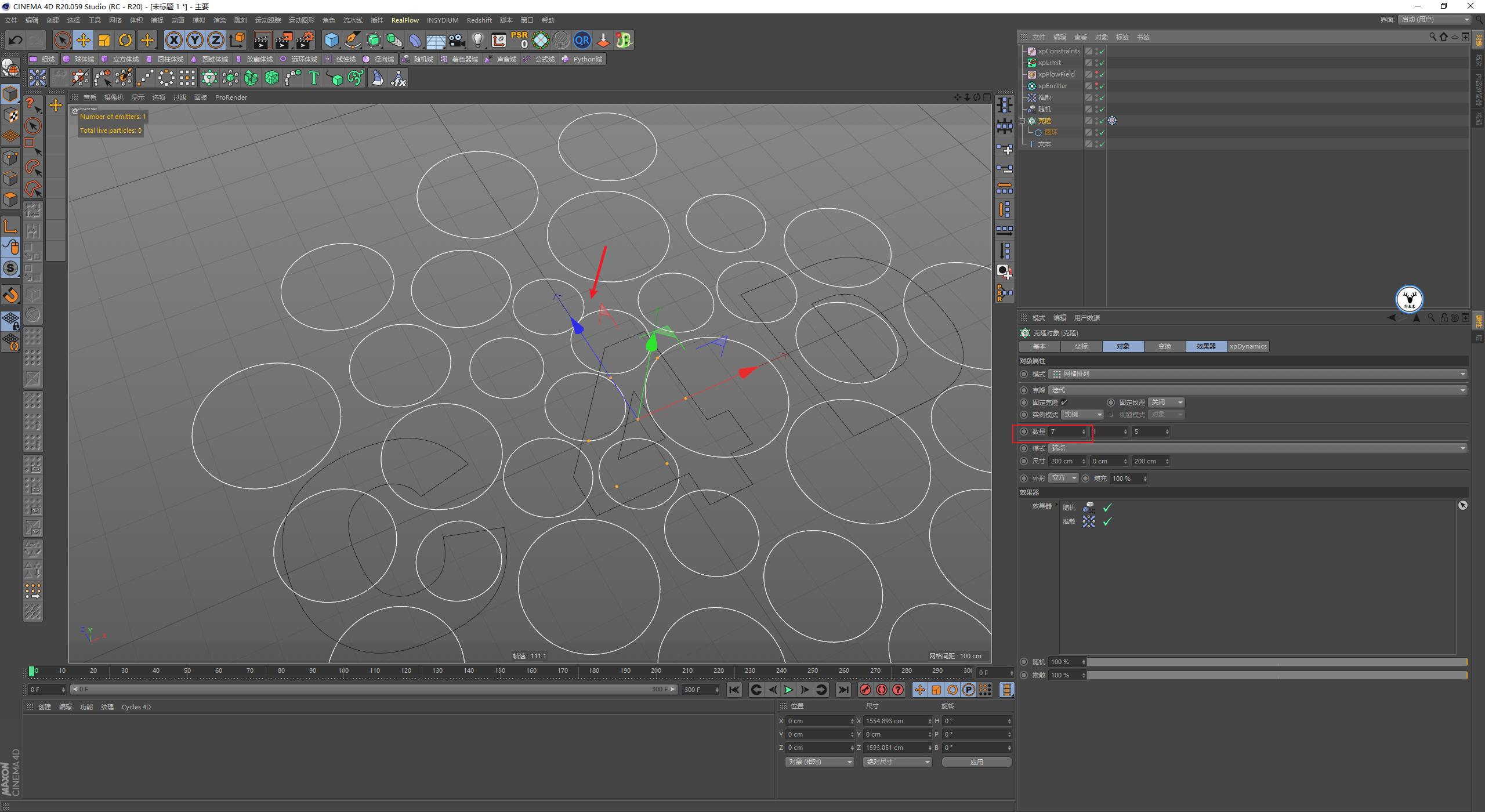Click the xpEmitter icon in the object manager
Screen dimensions: 1485x812
(x=1032, y=86)
